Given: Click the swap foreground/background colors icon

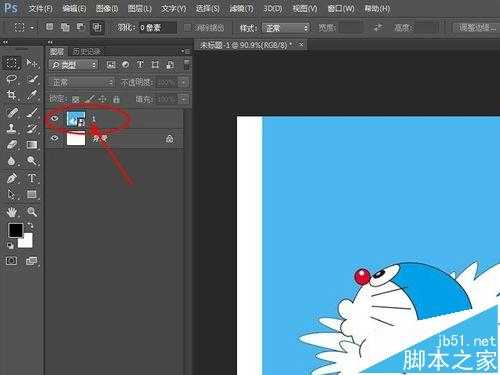Looking at the screenshot, I should point(30,226).
